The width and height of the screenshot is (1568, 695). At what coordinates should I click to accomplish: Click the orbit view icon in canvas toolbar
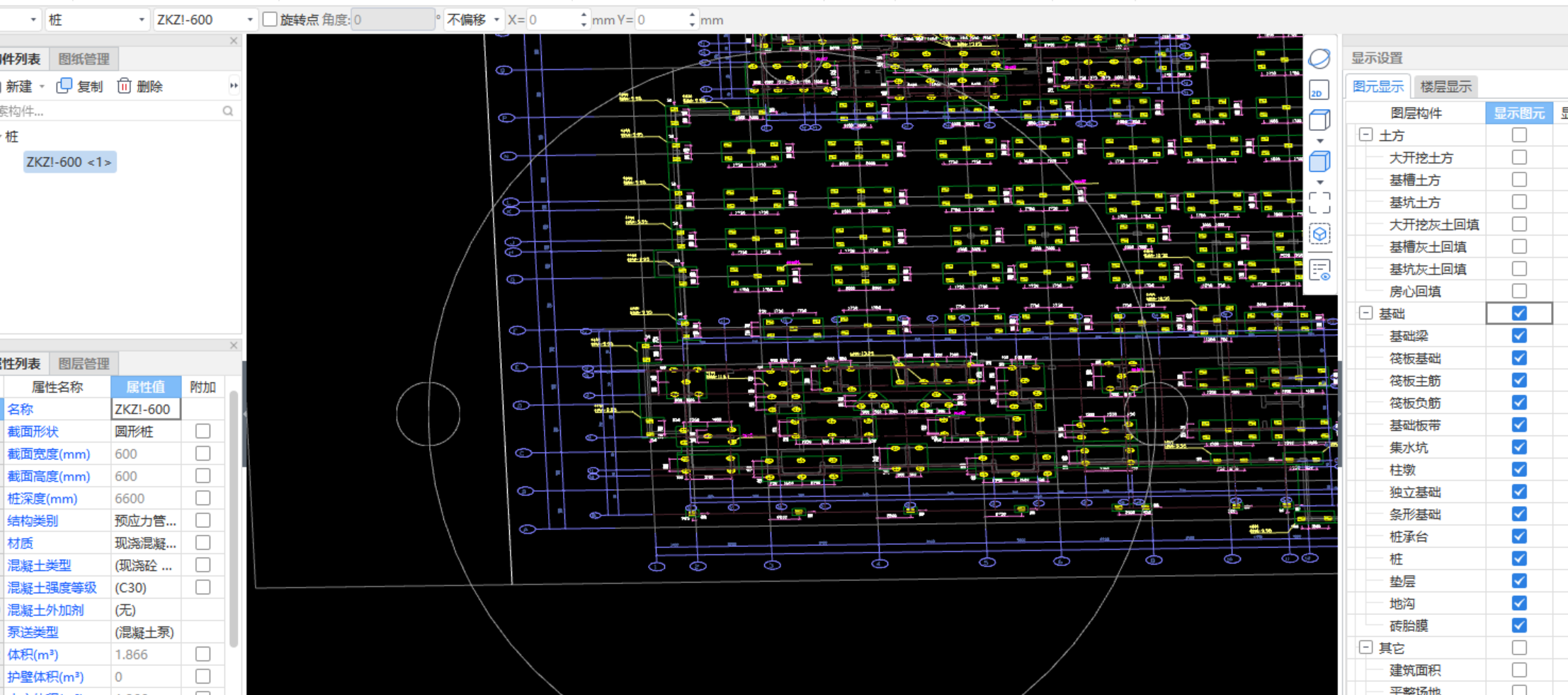pos(1319,59)
